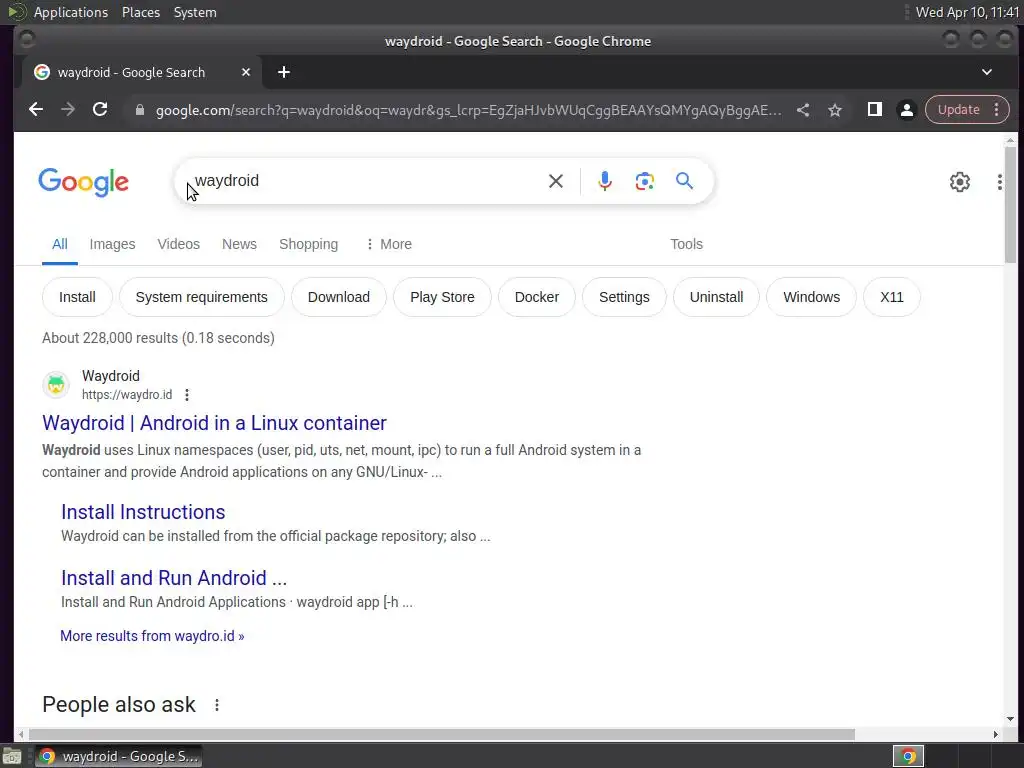Image resolution: width=1024 pixels, height=768 pixels.
Task: Select the Uninstall suggestion chip
Action: point(716,297)
